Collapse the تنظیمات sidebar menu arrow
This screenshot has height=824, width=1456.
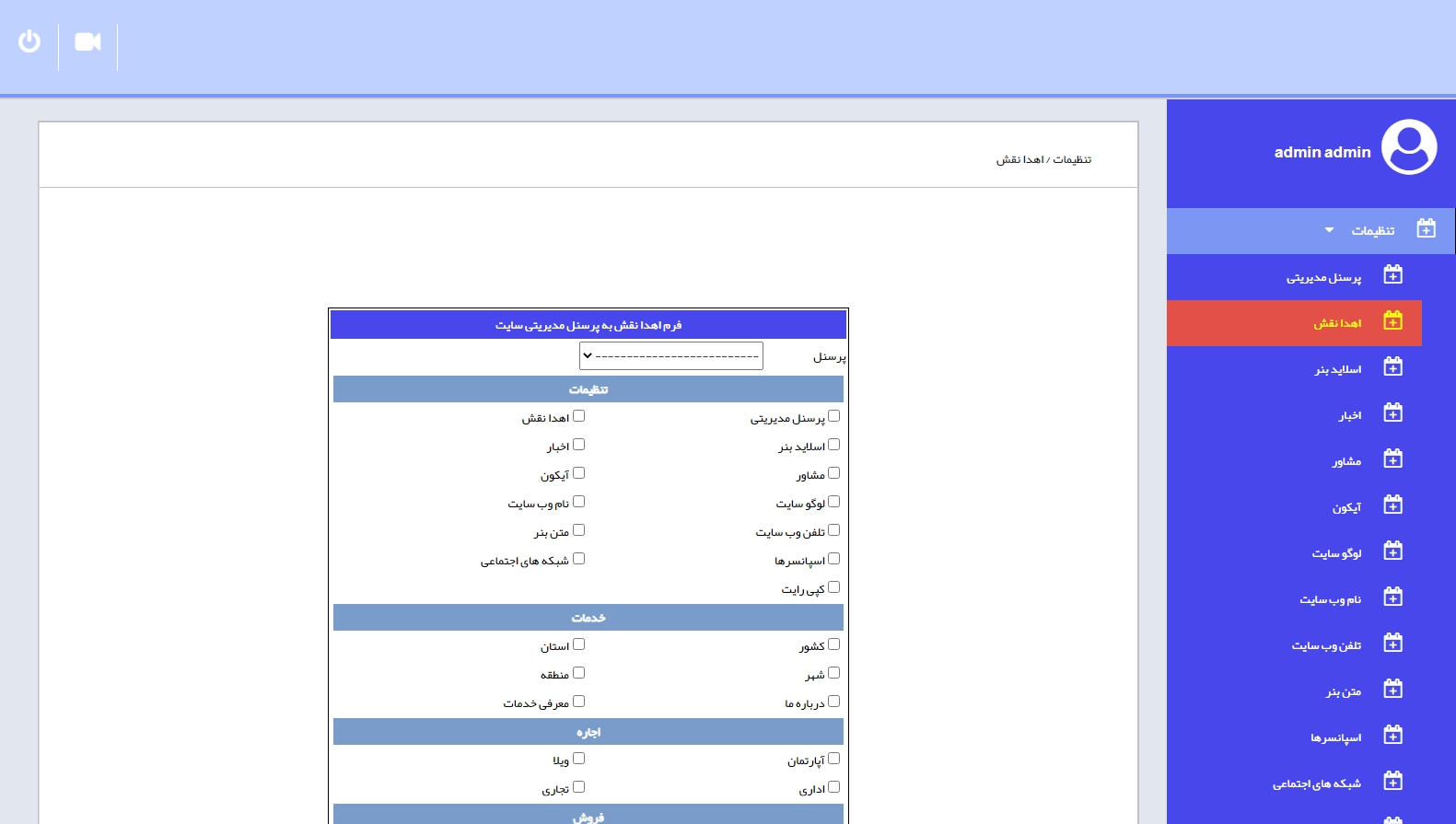coord(1329,230)
